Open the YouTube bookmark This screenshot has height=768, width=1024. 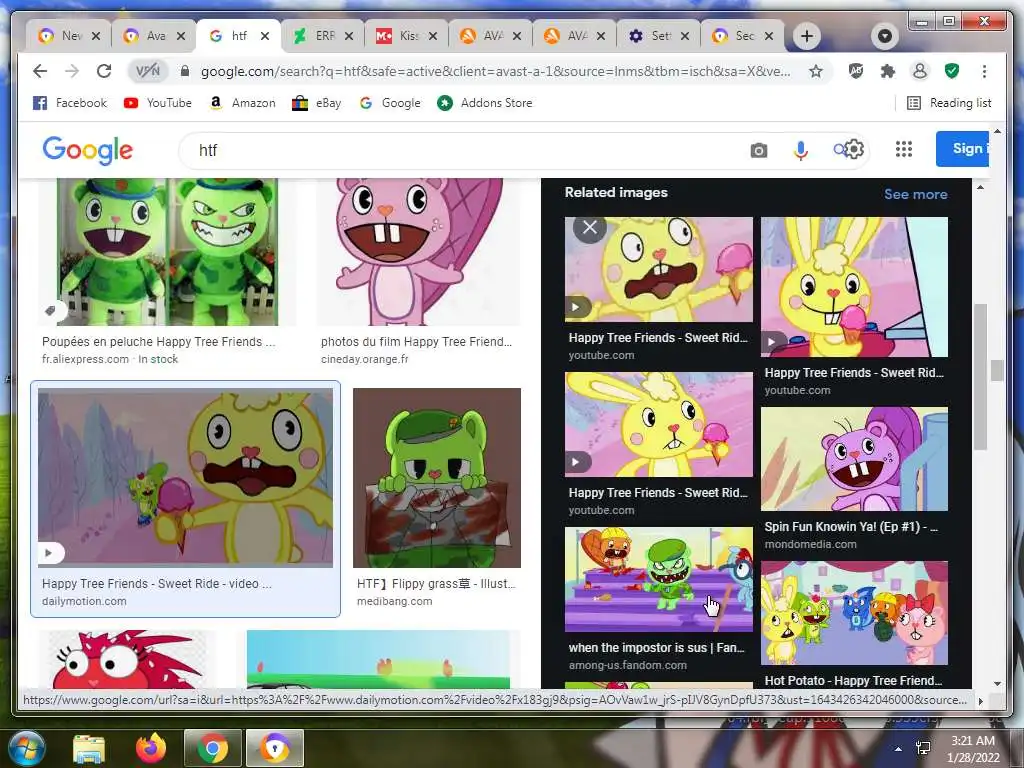(x=157, y=103)
